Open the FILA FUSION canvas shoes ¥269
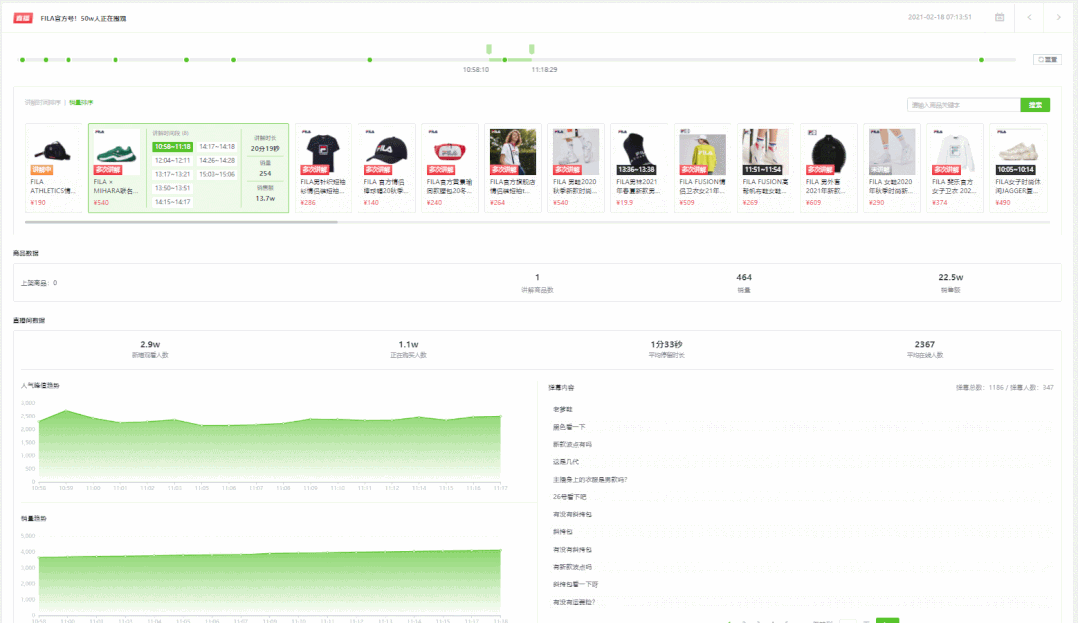The height and width of the screenshot is (623, 1078). tap(765, 167)
